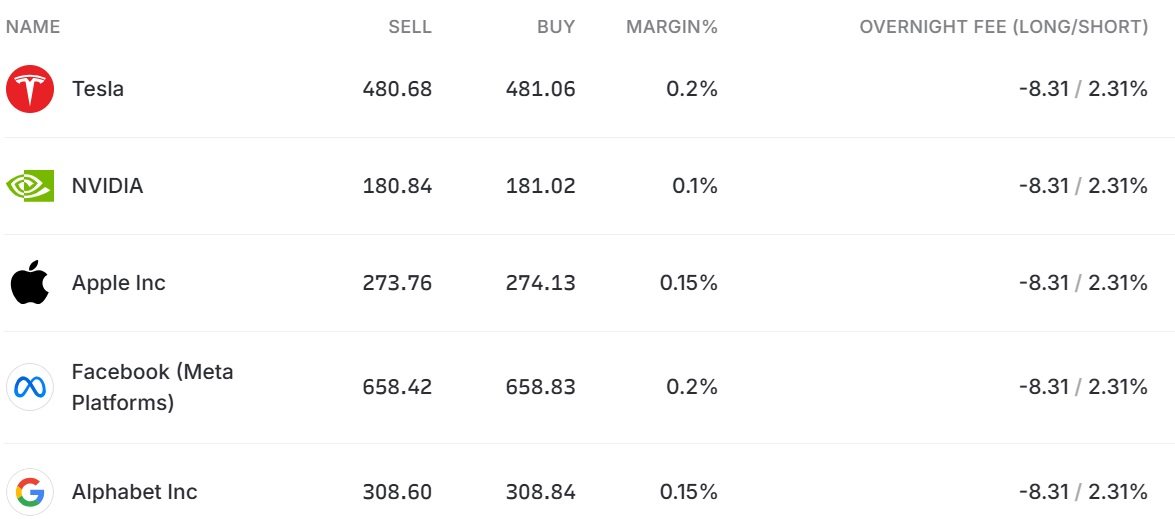Click Apple sell price 273.76
Viewport: 1175px width, 519px height.
click(x=397, y=283)
